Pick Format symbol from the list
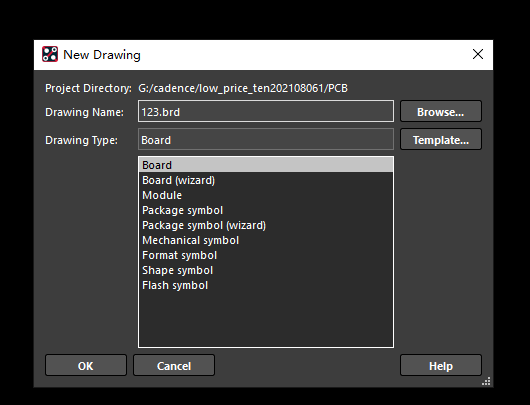 pyautogui.click(x=266, y=255)
